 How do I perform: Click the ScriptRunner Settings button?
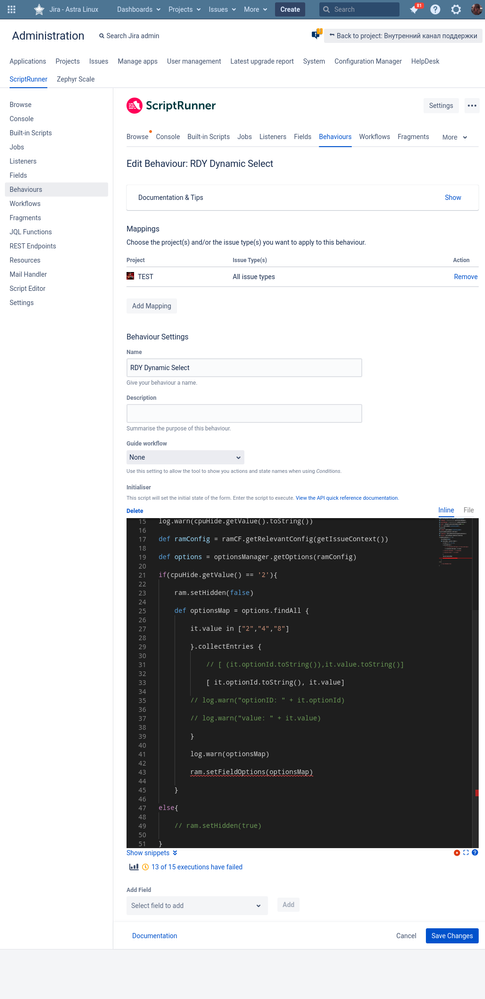point(441,106)
